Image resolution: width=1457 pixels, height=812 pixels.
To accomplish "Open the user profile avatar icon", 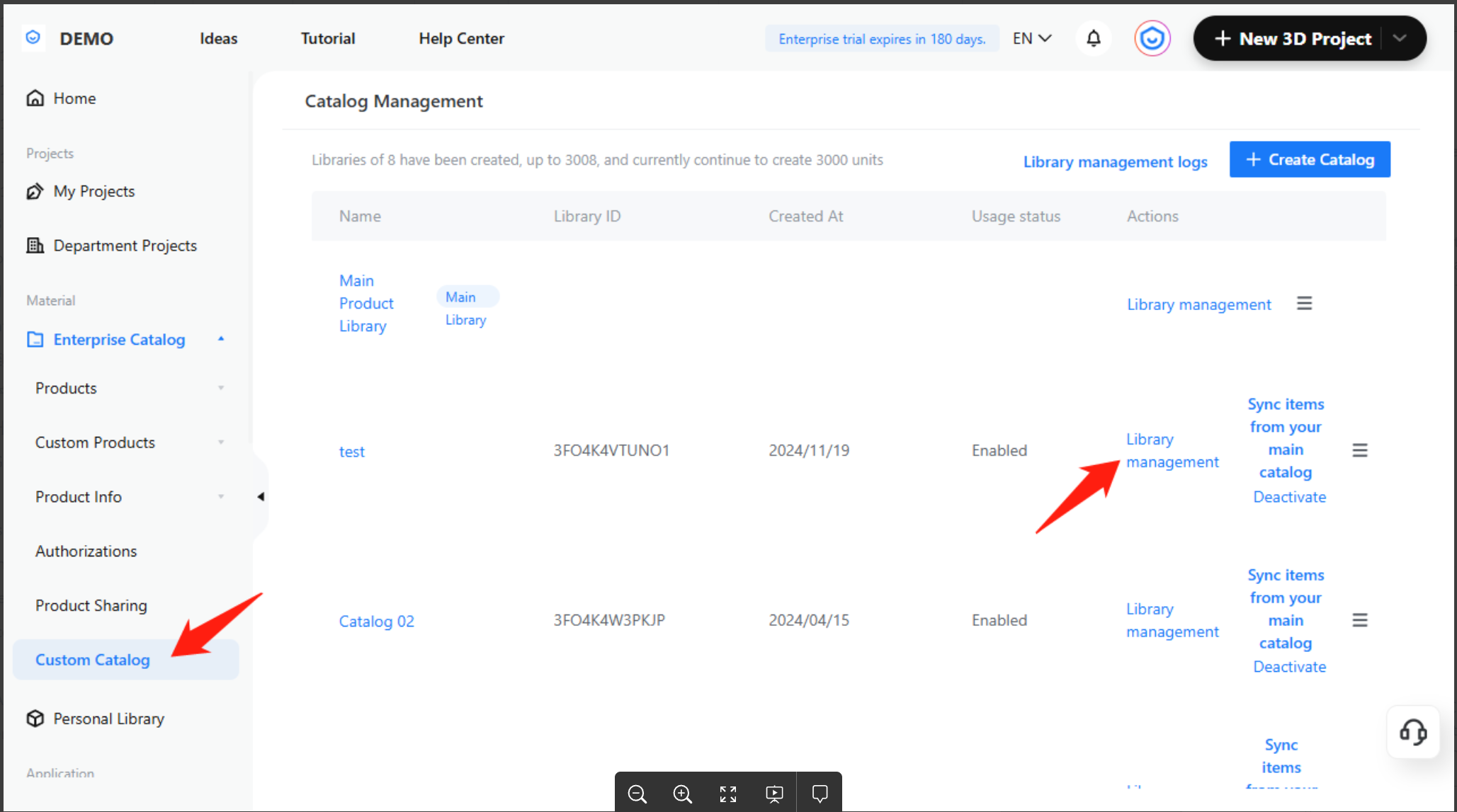I will tap(1152, 38).
